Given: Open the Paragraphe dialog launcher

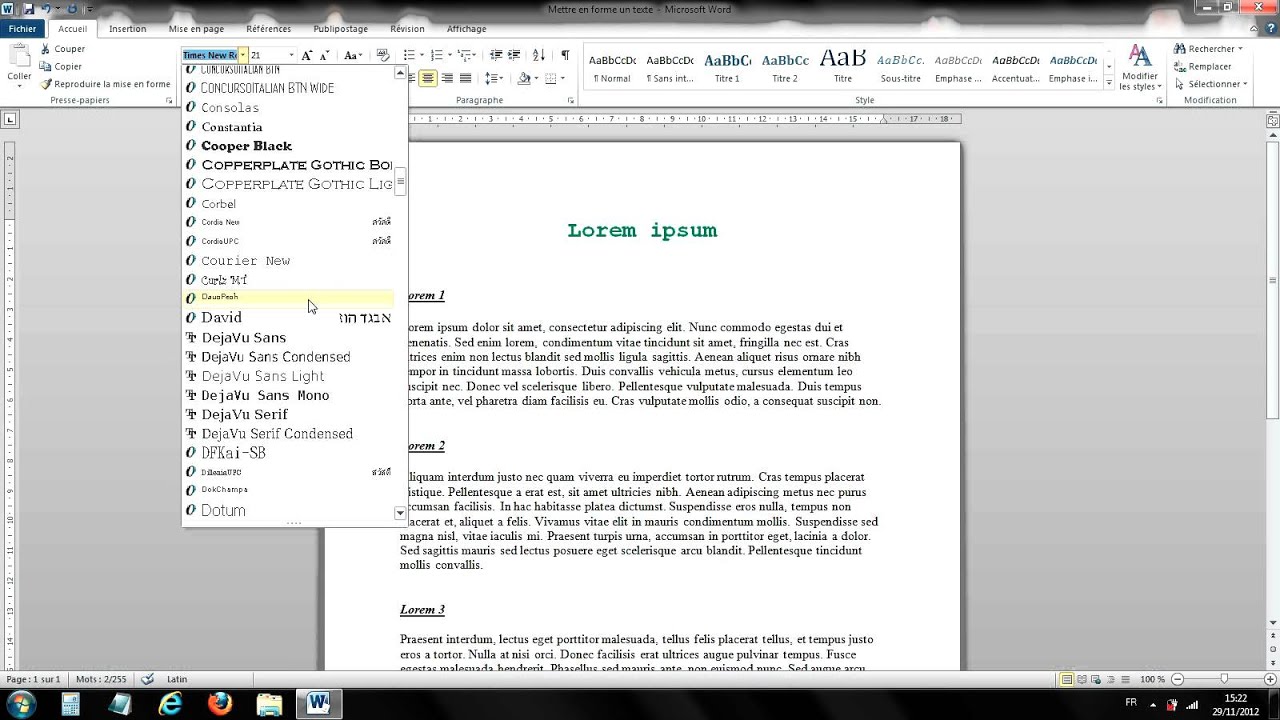Looking at the screenshot, I should click(x=571, y=100).
